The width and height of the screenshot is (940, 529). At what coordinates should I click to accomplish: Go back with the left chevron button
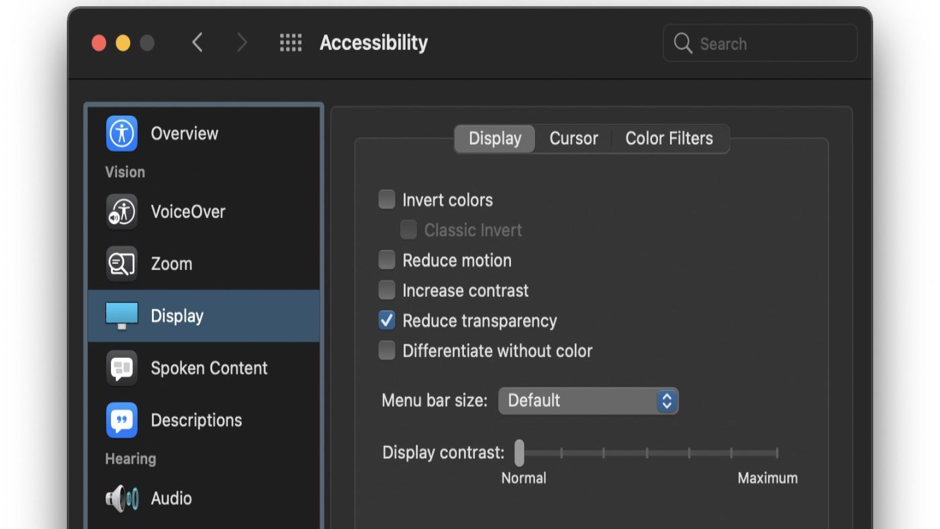click(x=197, y=43)
